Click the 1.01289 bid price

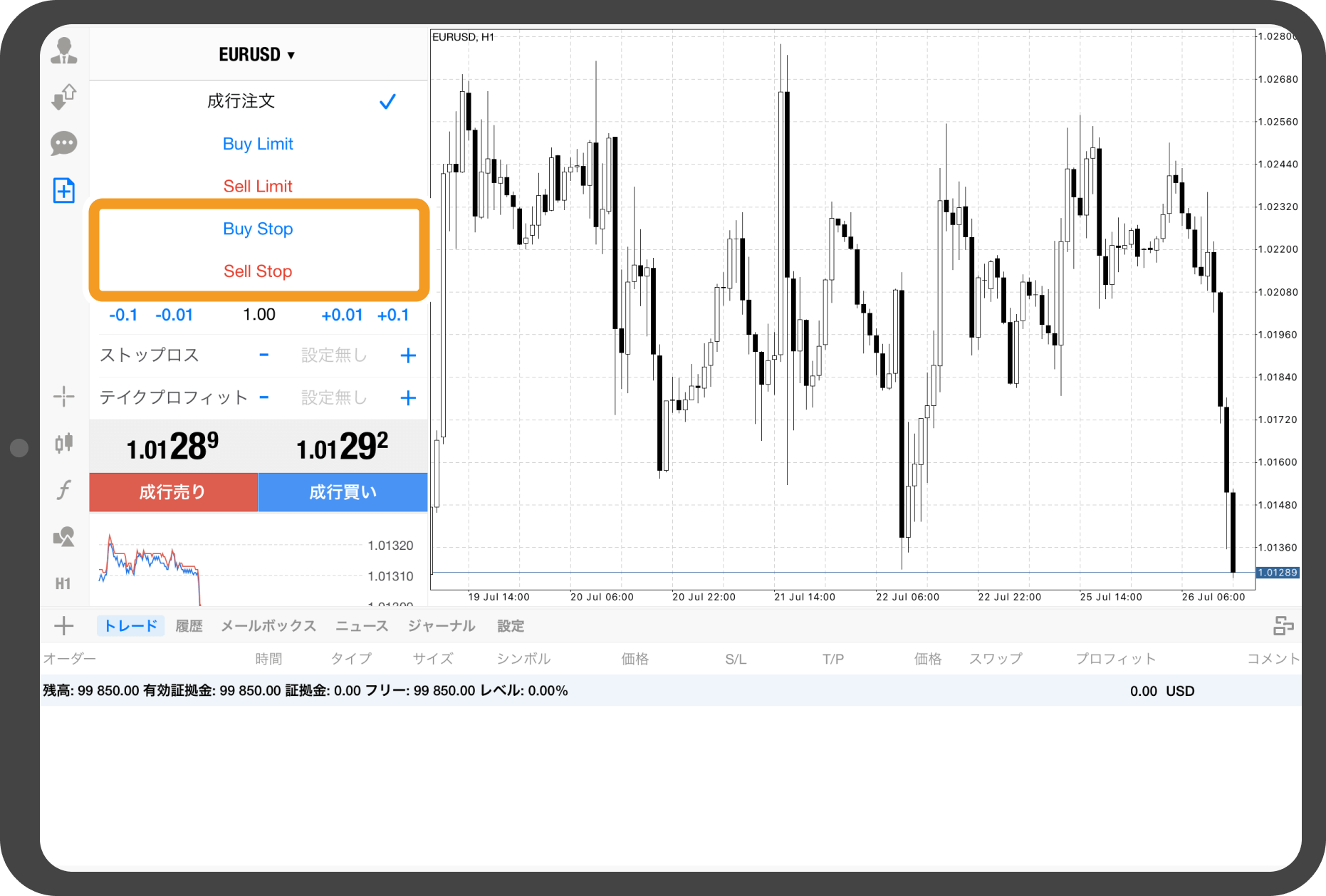pos(173,447)
